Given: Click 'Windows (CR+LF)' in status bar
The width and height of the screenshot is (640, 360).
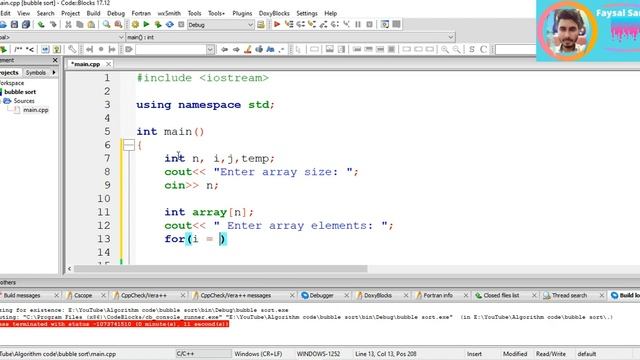Looking at the screenshot, I should (258, 354).
